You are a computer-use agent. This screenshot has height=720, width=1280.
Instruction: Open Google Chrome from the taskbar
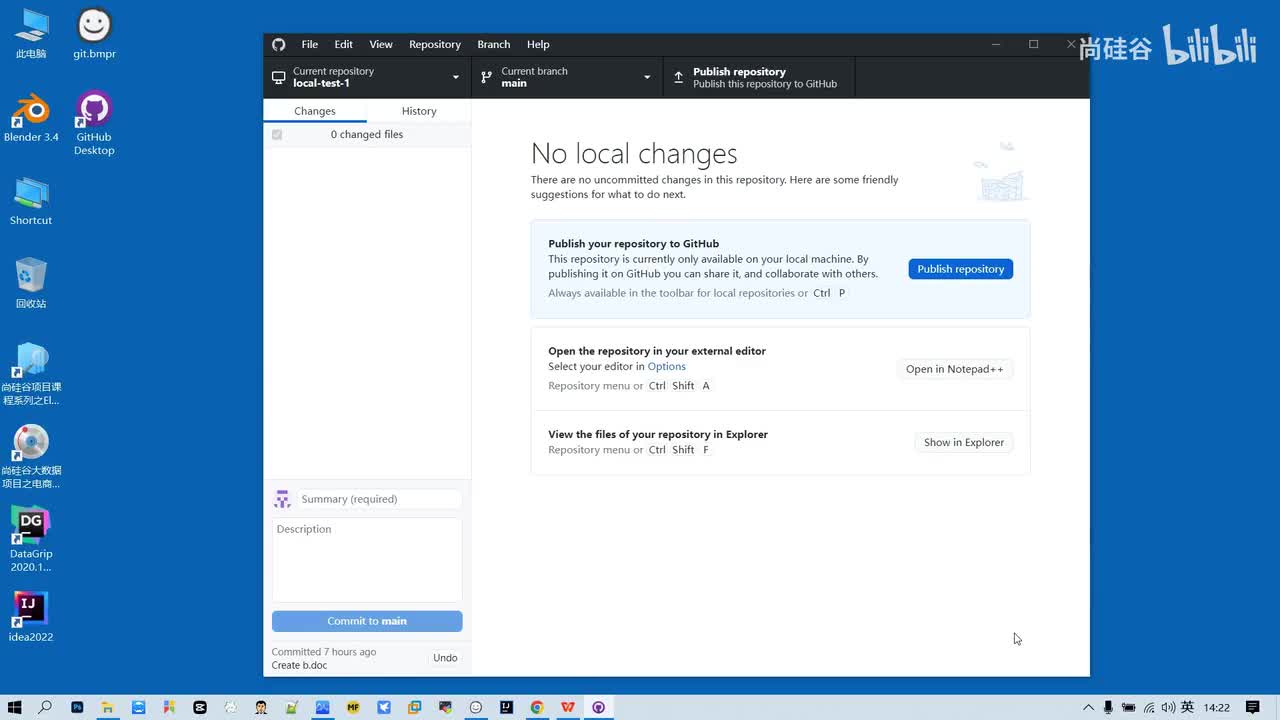tap(537, 707)
